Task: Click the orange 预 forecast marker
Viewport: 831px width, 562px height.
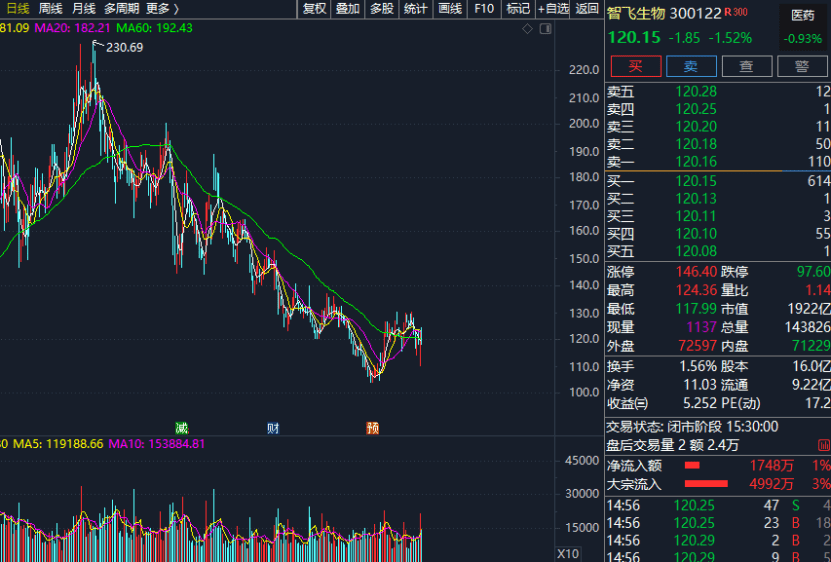Action: (x=373, y=428)
